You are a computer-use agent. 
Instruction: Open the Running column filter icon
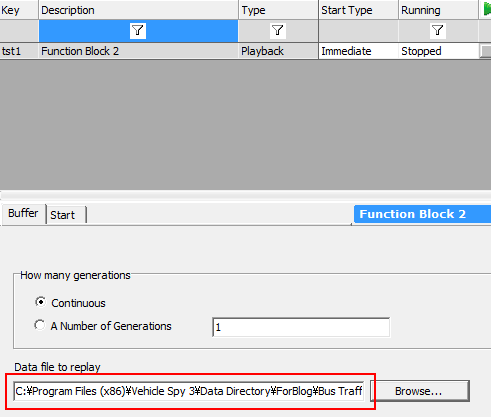click(437, 31)
